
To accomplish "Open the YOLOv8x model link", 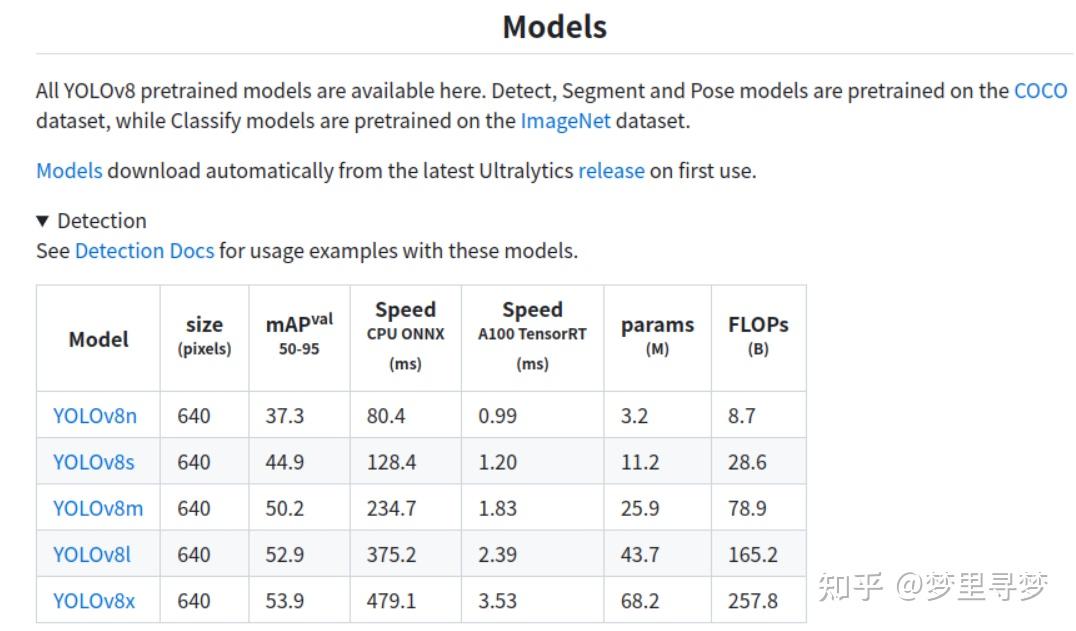I will tap(94, 601).
